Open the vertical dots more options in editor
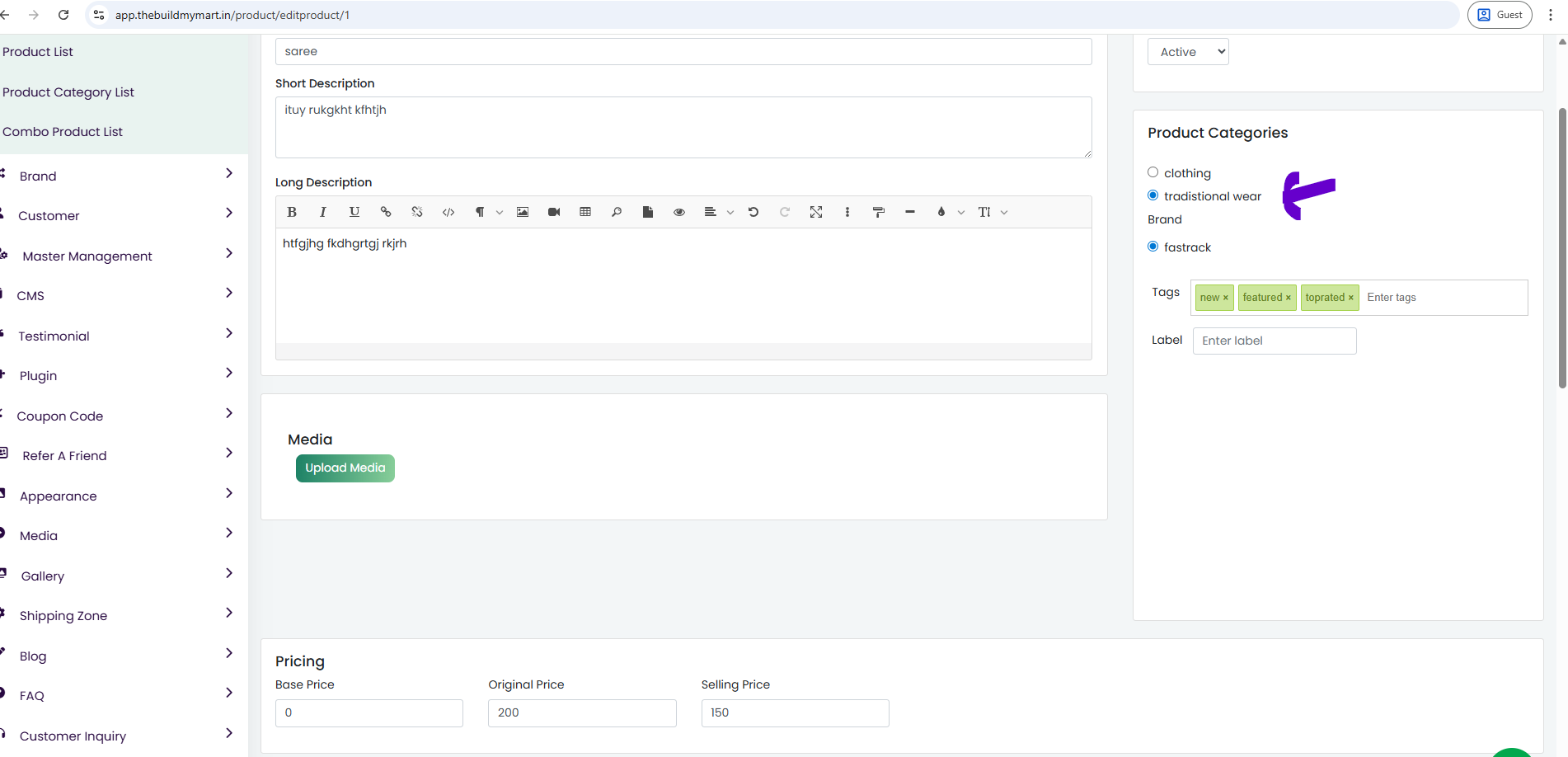This screenshot has height=757, width=1568. (x=847, y=212)
